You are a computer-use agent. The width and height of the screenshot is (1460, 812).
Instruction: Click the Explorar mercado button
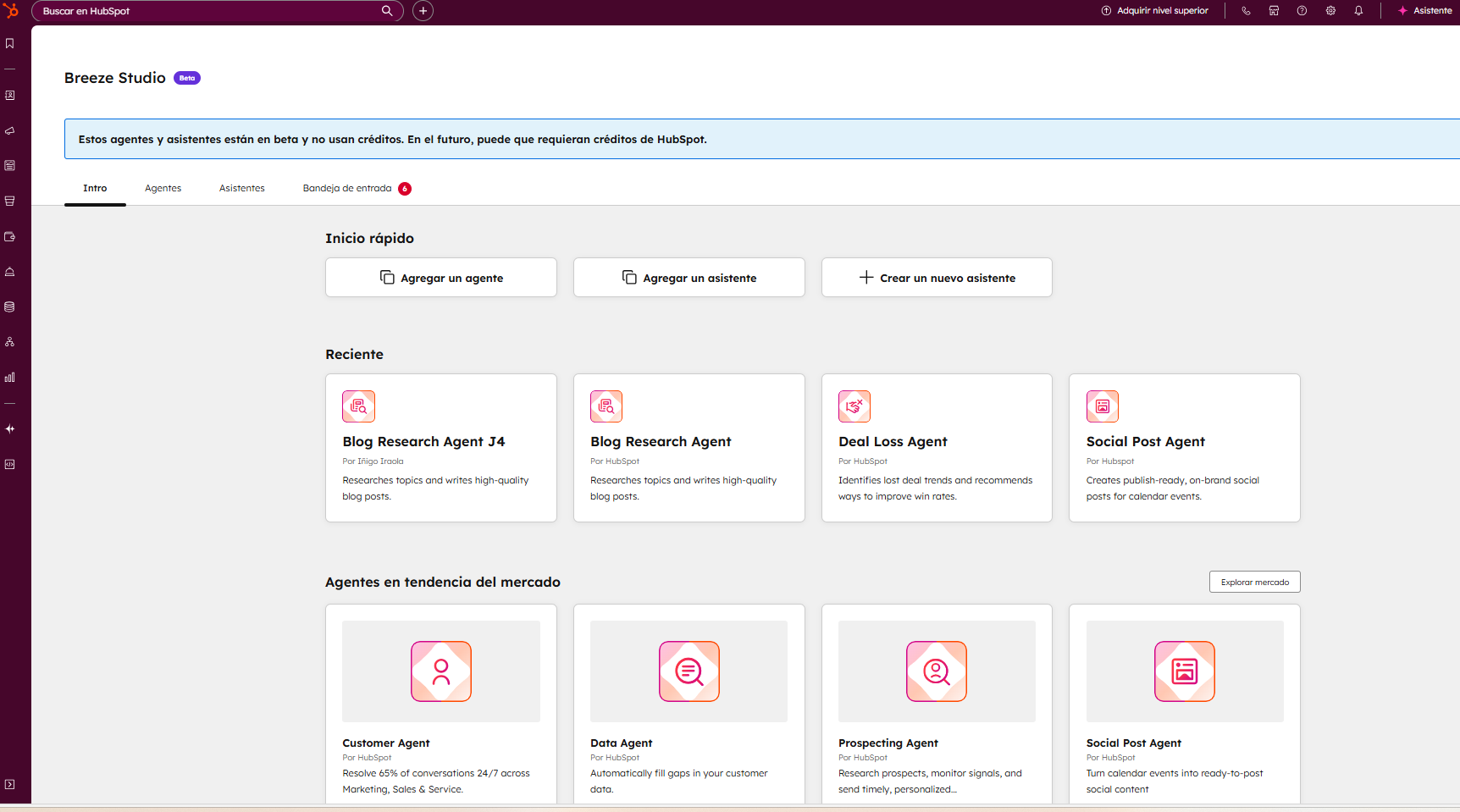[1254, 582]
